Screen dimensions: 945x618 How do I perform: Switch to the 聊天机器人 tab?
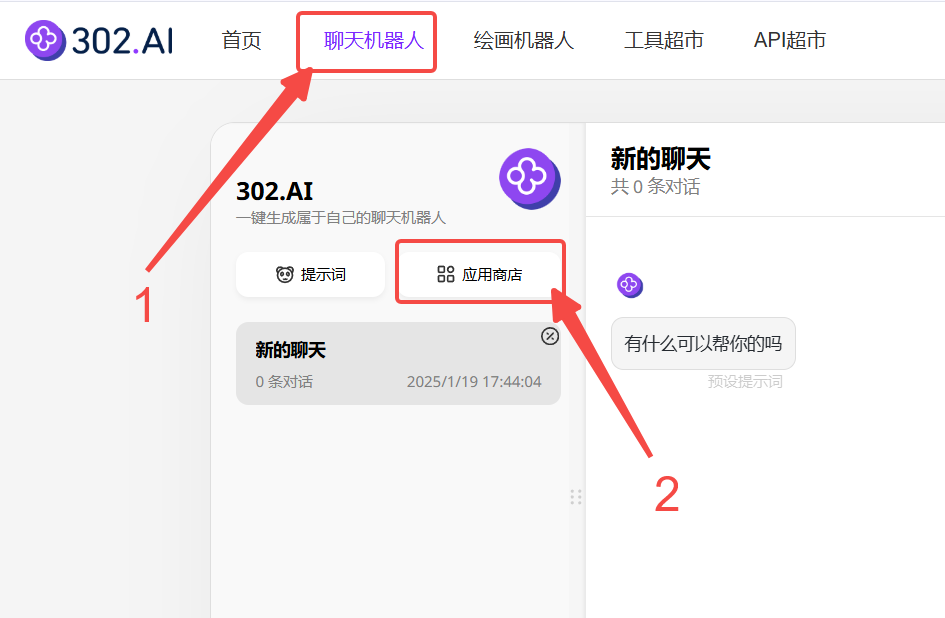(x=374, y=40)
